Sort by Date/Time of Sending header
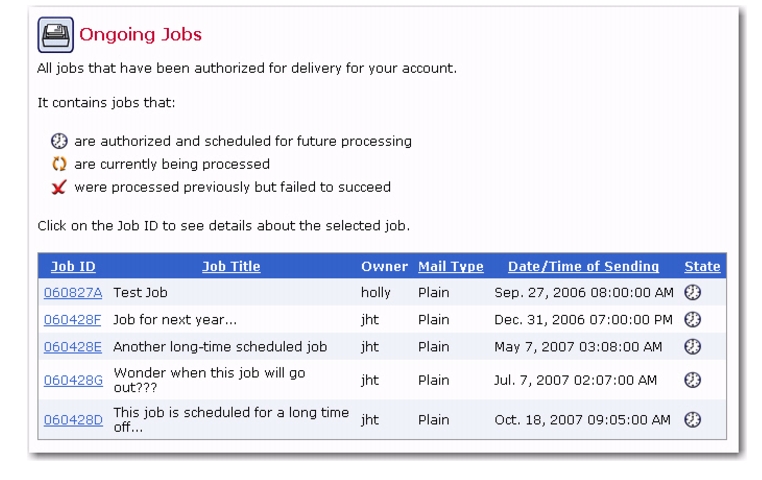762x480 pixels. coord(583,266)
